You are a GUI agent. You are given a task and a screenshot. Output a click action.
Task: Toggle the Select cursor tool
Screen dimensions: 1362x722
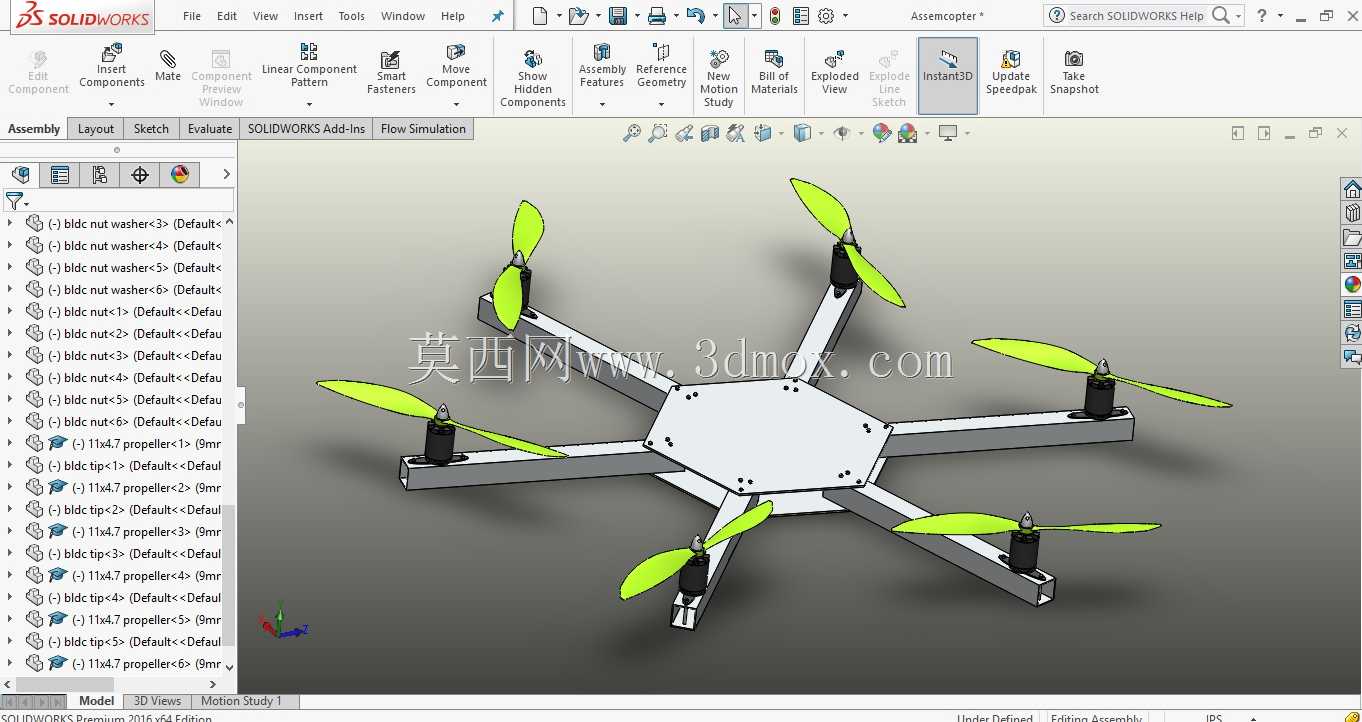pos(735,16)
